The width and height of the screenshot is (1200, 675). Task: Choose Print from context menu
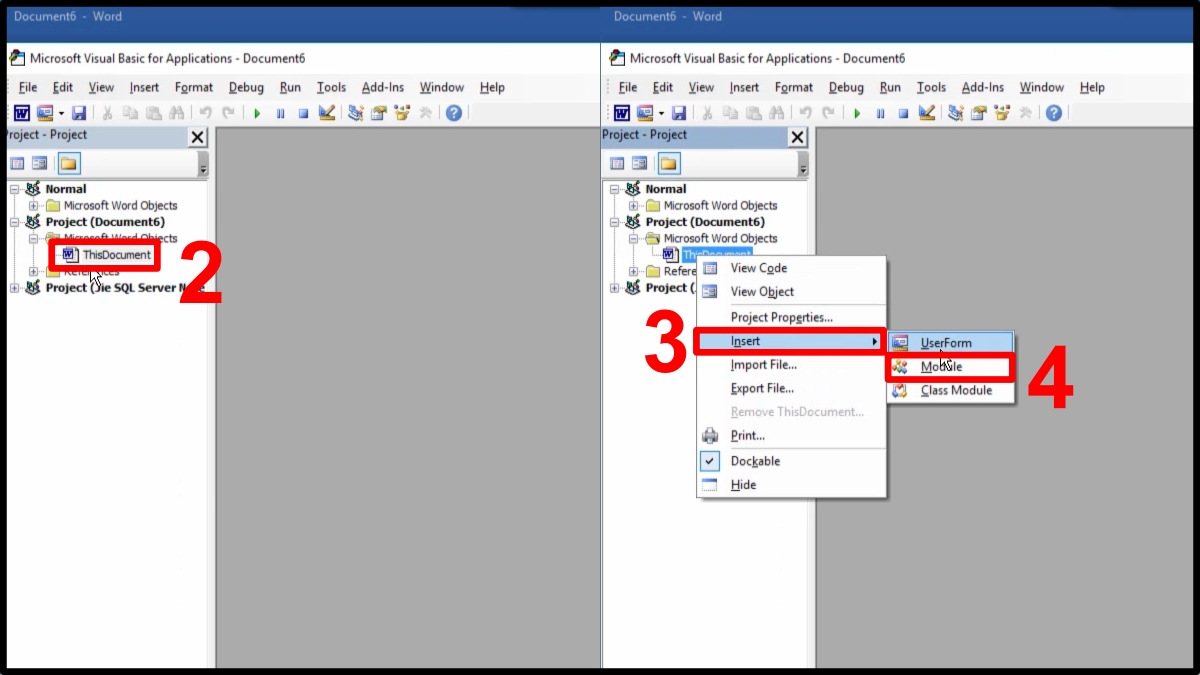coord(791,436)
